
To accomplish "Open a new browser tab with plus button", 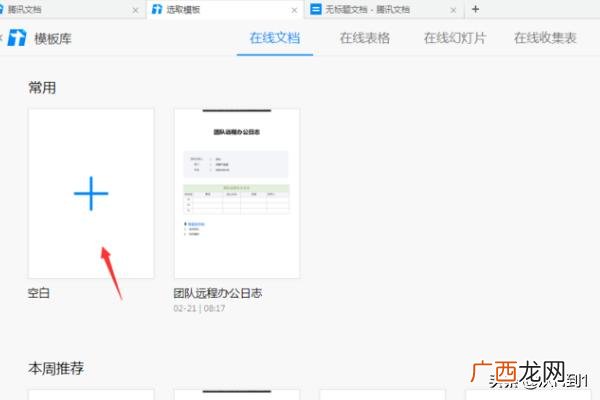I will tap(475, 9).
